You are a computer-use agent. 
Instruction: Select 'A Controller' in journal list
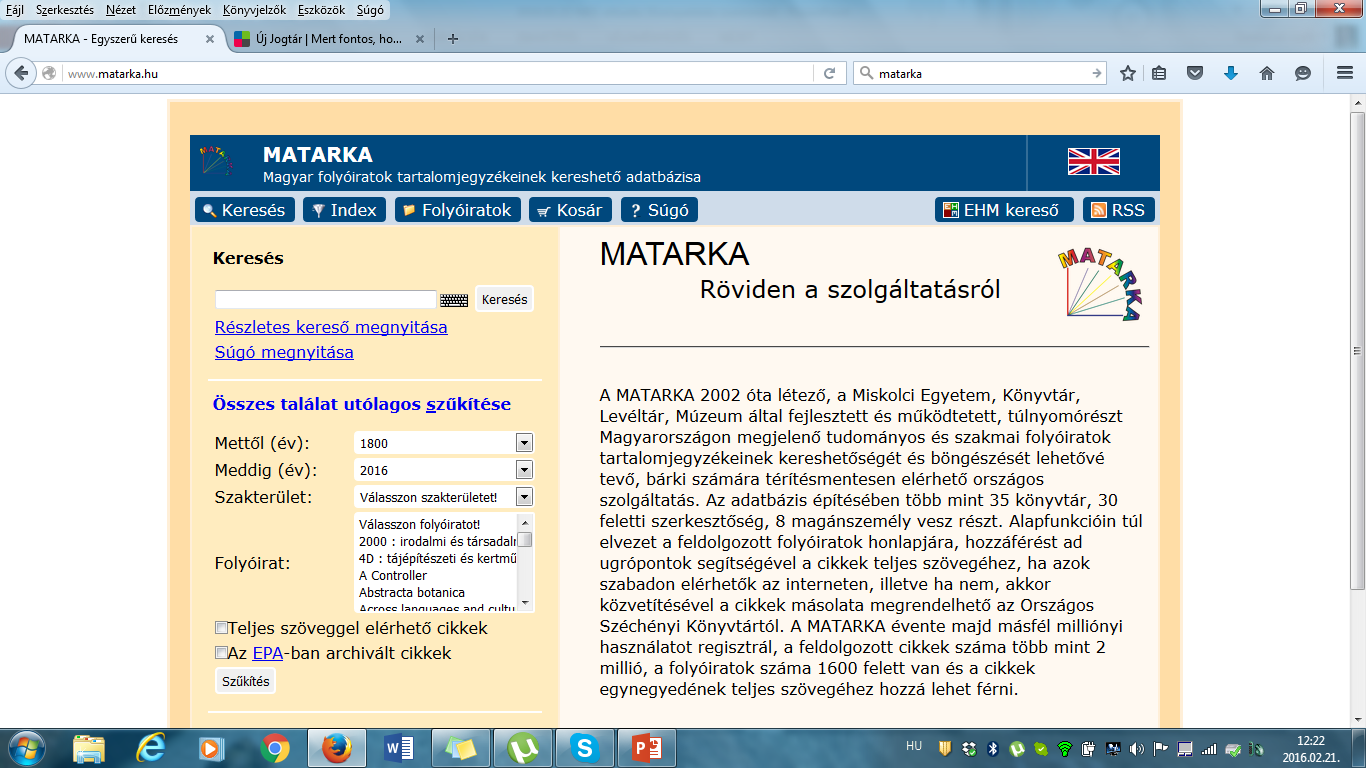393,576
